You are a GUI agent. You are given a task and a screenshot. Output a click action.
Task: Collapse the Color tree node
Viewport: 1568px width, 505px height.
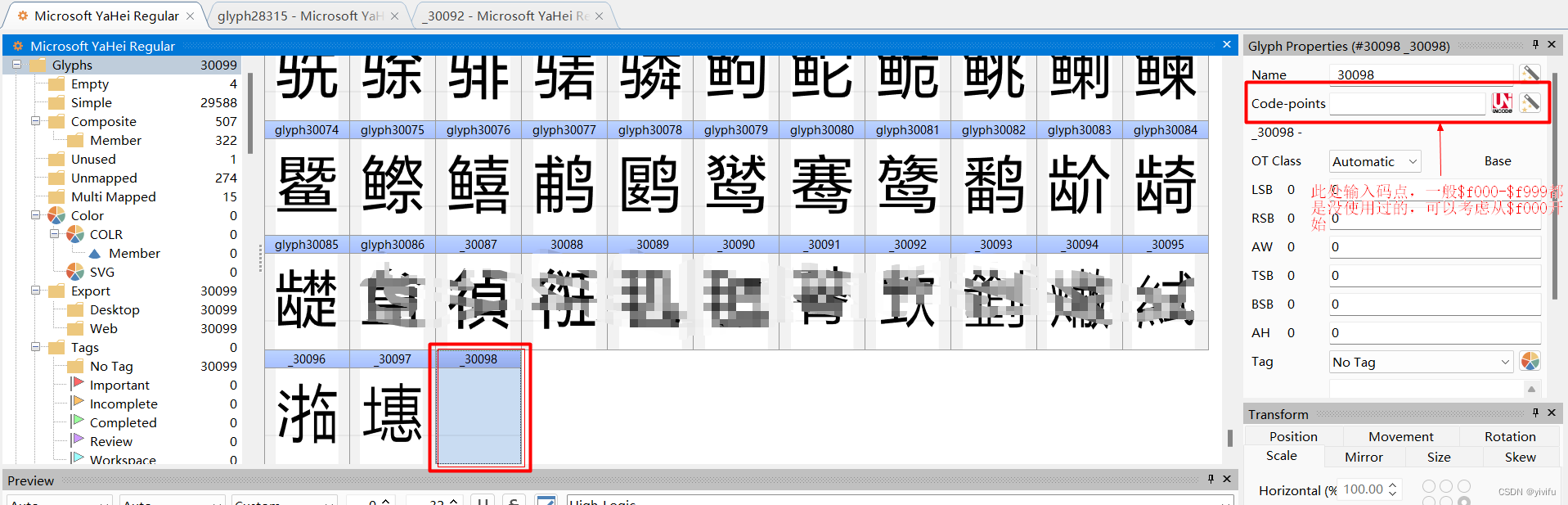(35, 215)
